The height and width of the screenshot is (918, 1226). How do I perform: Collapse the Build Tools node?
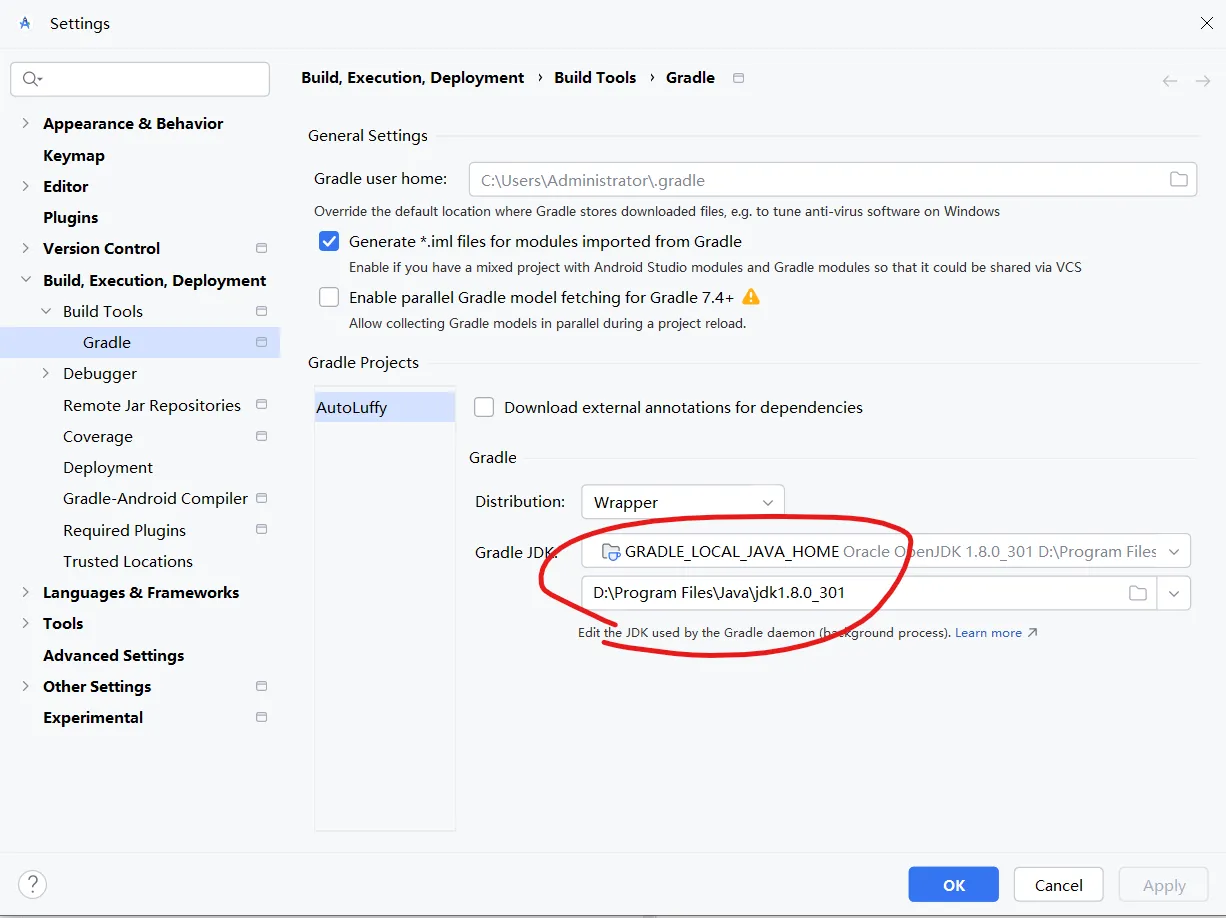point(46,311)
